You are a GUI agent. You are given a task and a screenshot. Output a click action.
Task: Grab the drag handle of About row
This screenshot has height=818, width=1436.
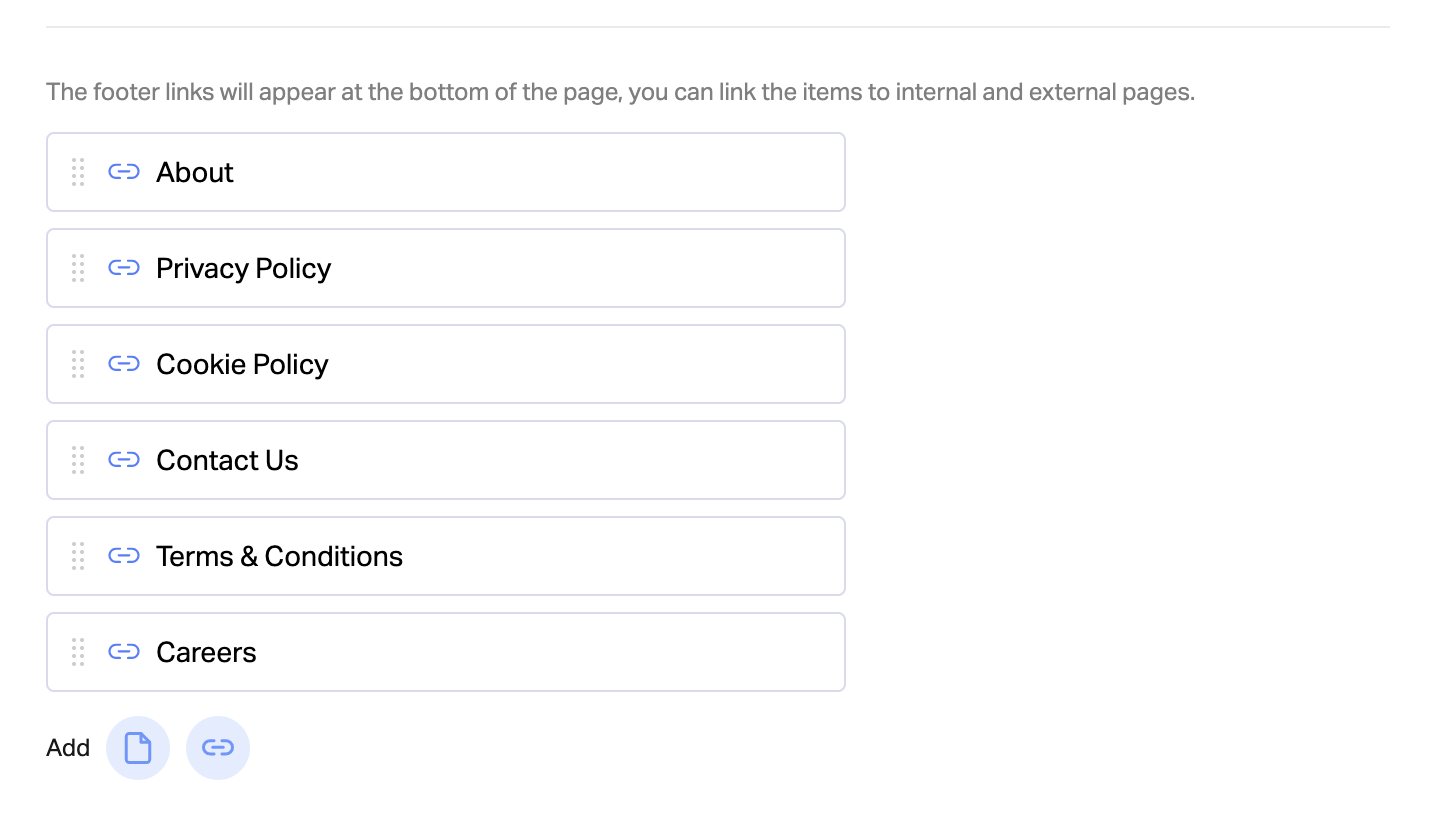78,172
